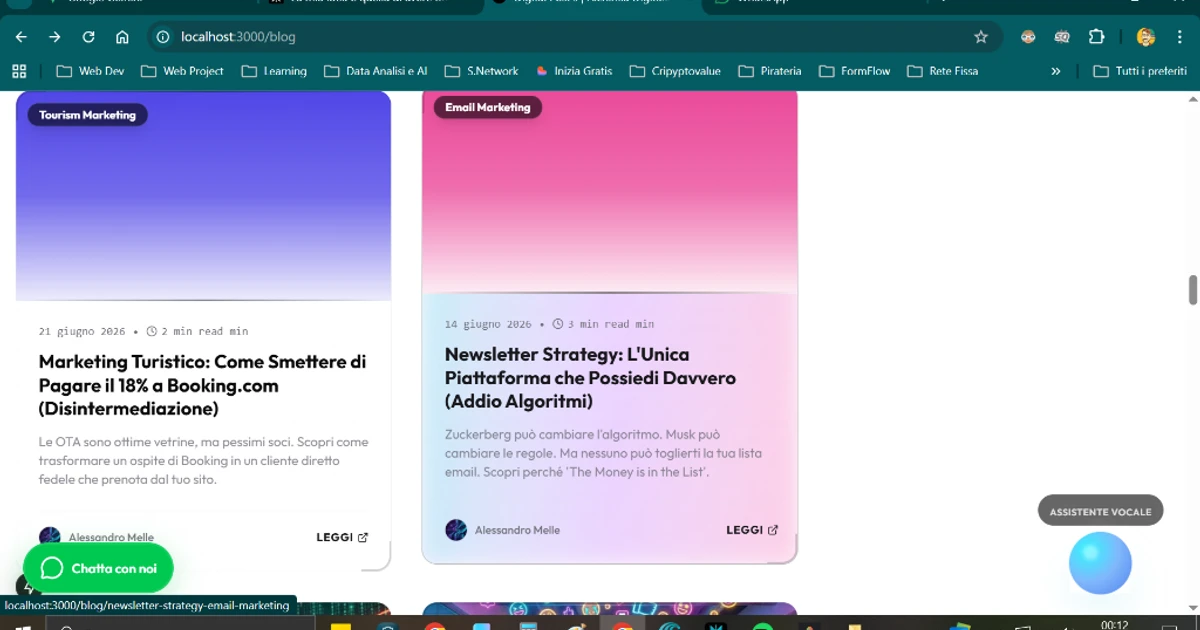Click LEGGI on the Newsletter Strategy card
This screenshot has height=630, width=1200.
point(751,530)
